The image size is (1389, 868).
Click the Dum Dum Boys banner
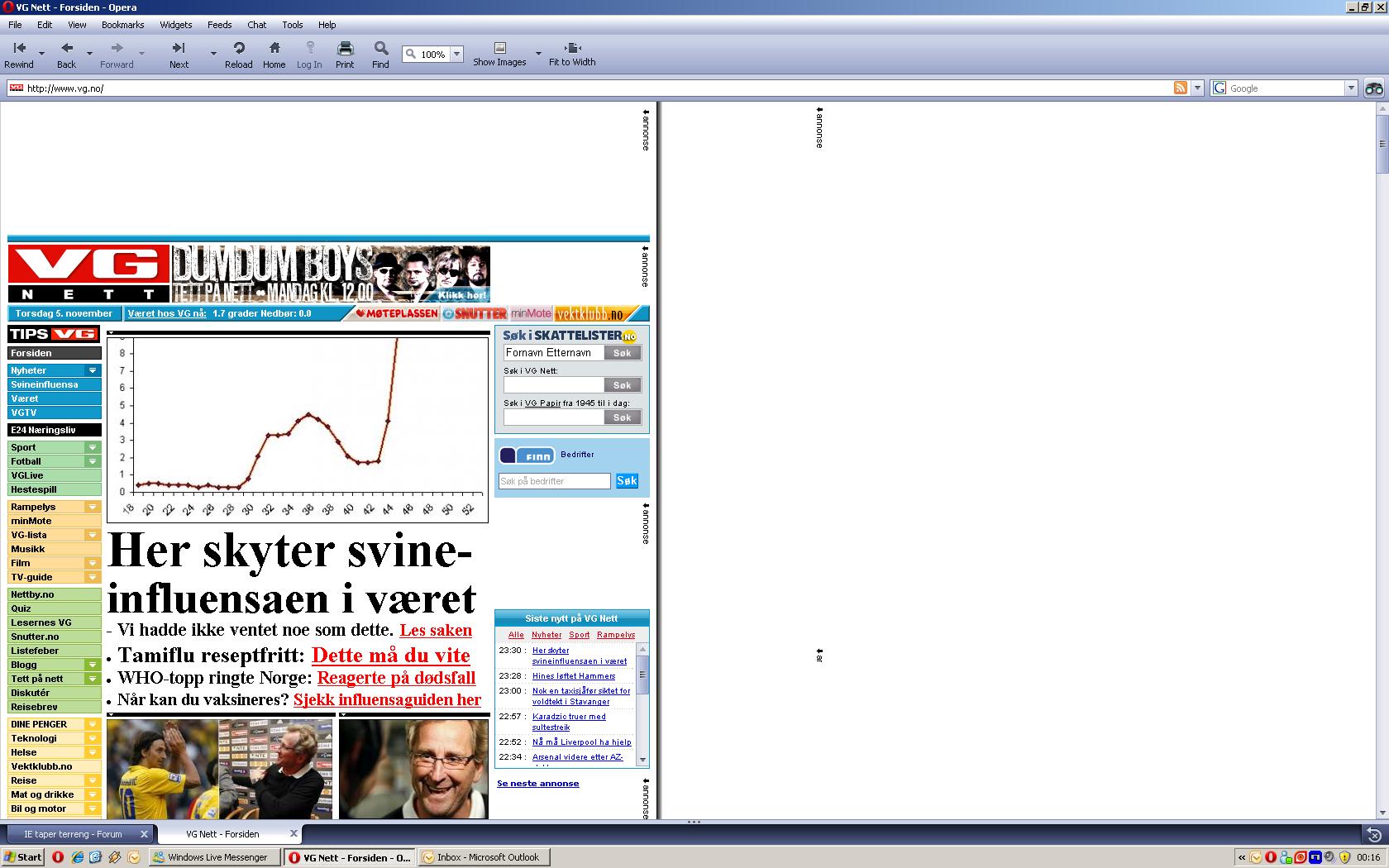click(331, 274)
